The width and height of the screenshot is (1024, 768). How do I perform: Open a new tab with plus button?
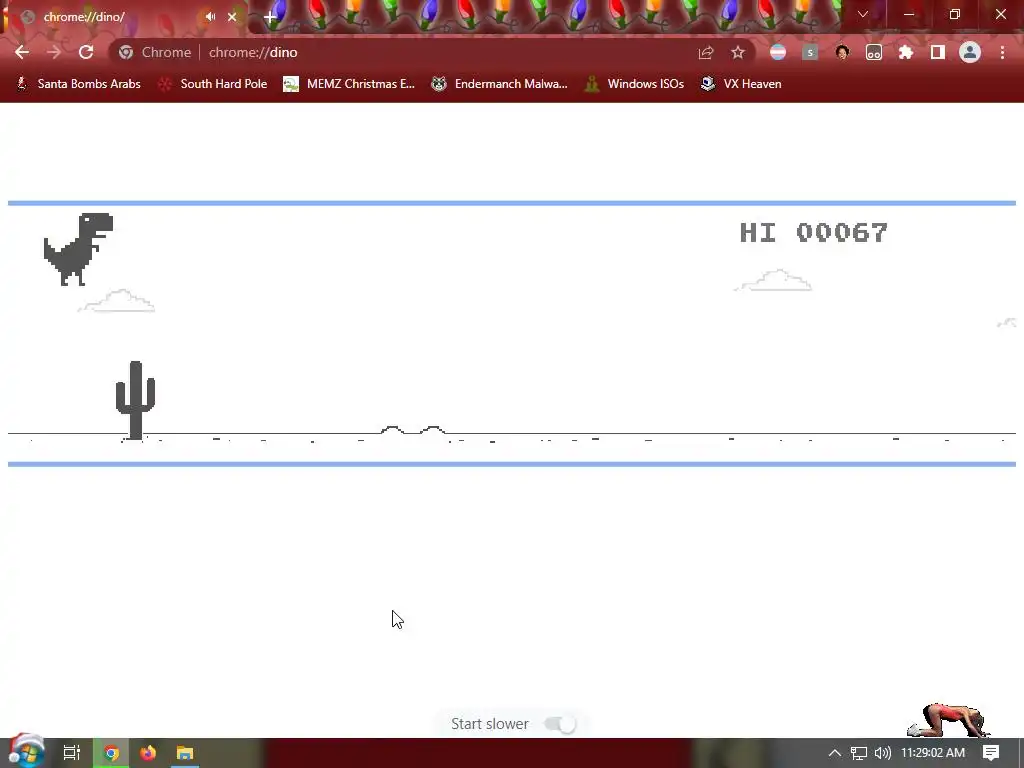(x=270, y=17)
